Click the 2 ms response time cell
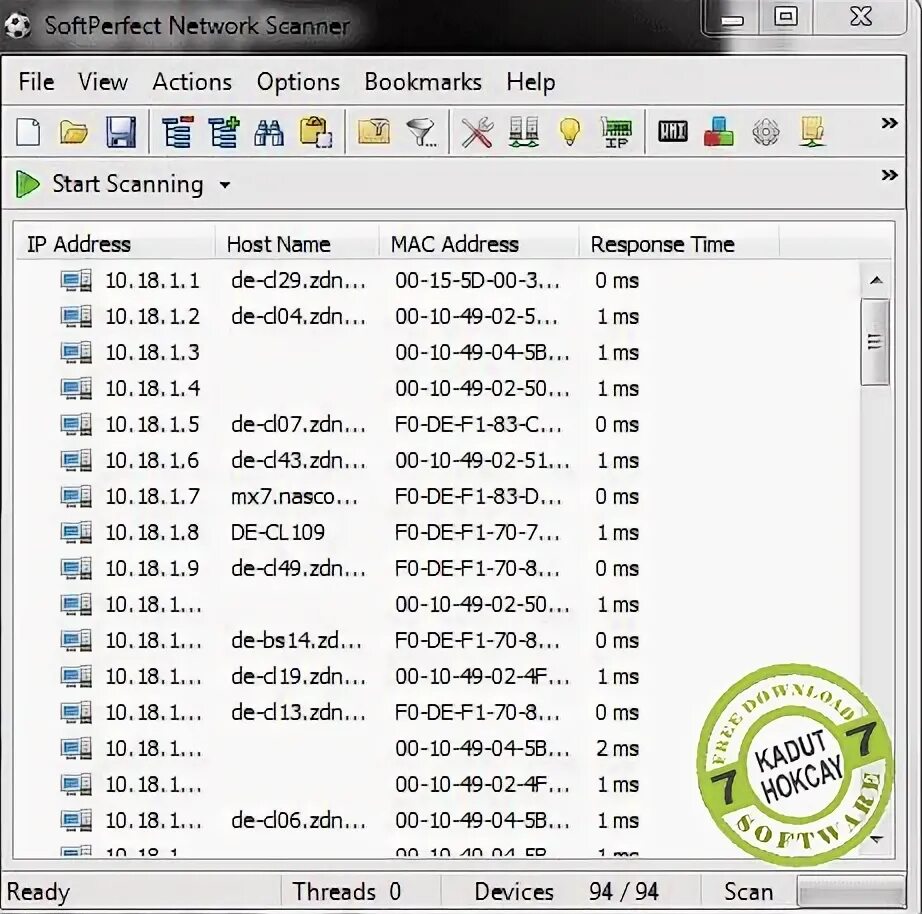The height and width of the screenshot is (914, 922). click(x=617, y=748)
